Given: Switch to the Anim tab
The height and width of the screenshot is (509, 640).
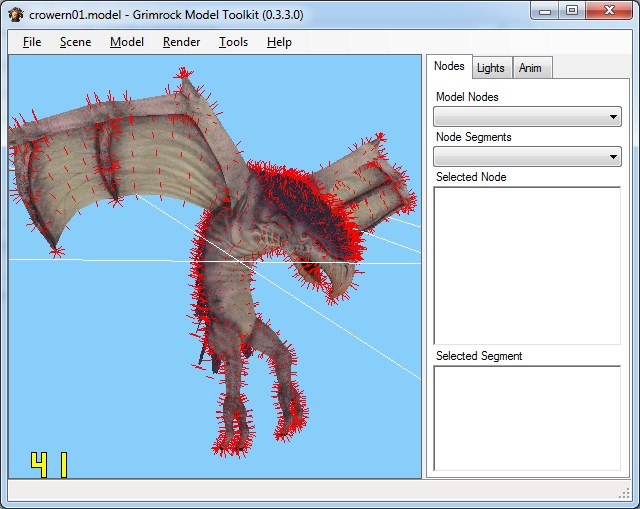Looking at the screenshot, I should pyautogui.click(x=531, y=68).
